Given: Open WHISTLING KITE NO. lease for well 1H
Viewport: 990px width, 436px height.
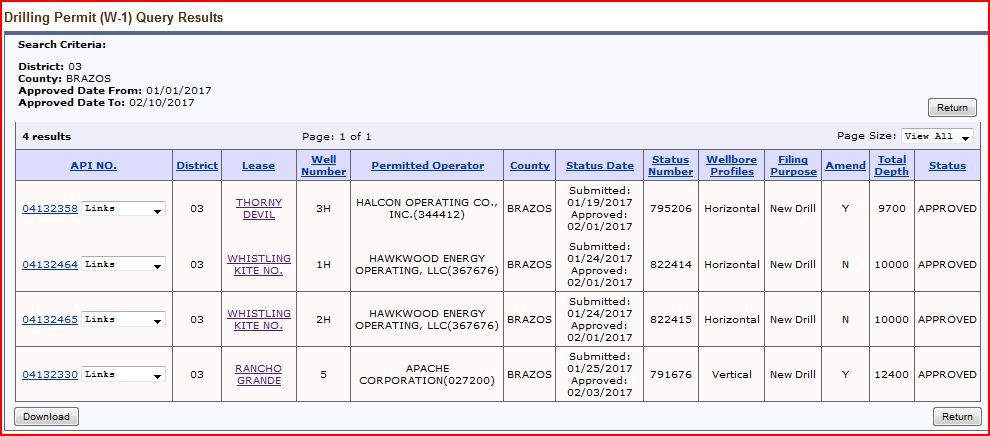Looking at the screenshot, I should pyautogui.click(x=259, y=264).
